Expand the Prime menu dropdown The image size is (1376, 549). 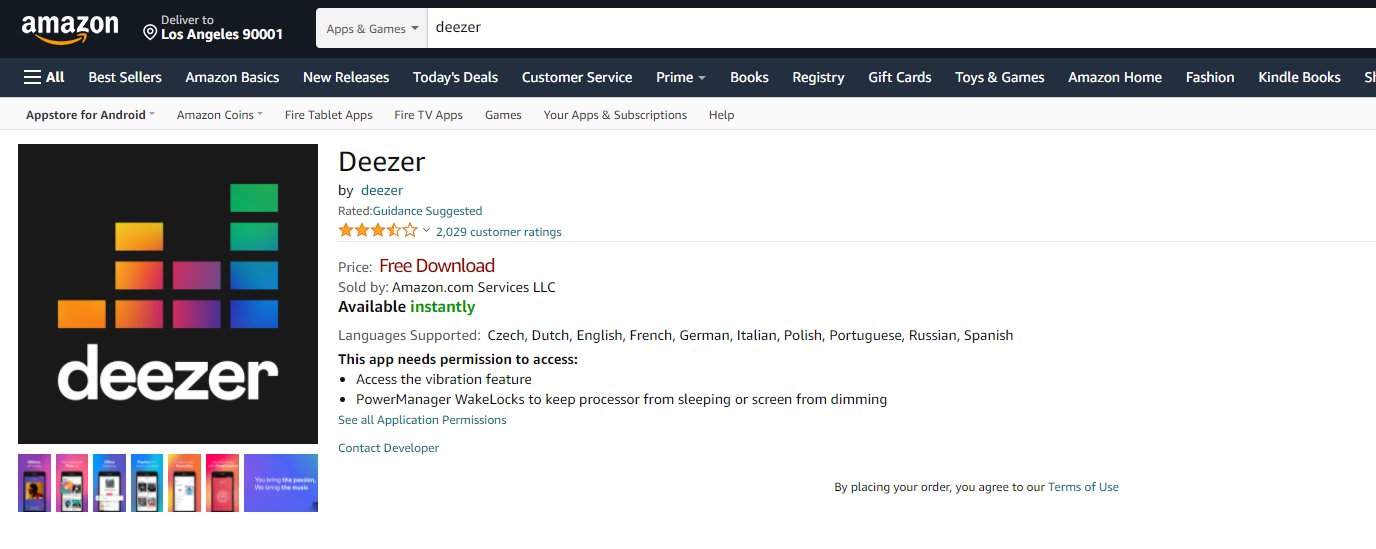pos(681,77)
